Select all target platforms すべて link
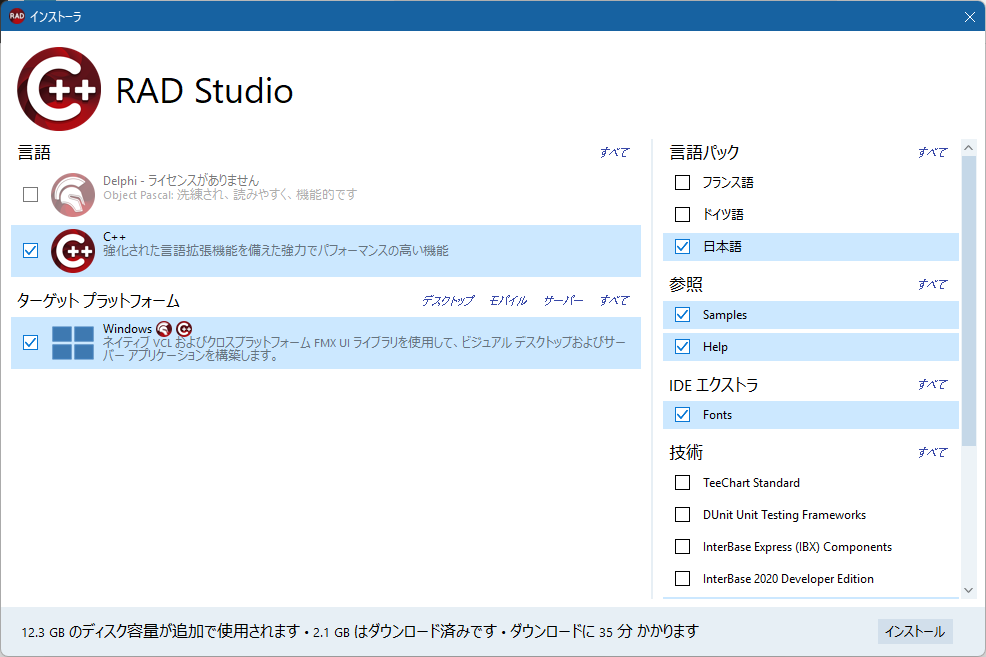Screen dimensions: 986x657 (614, 301)
